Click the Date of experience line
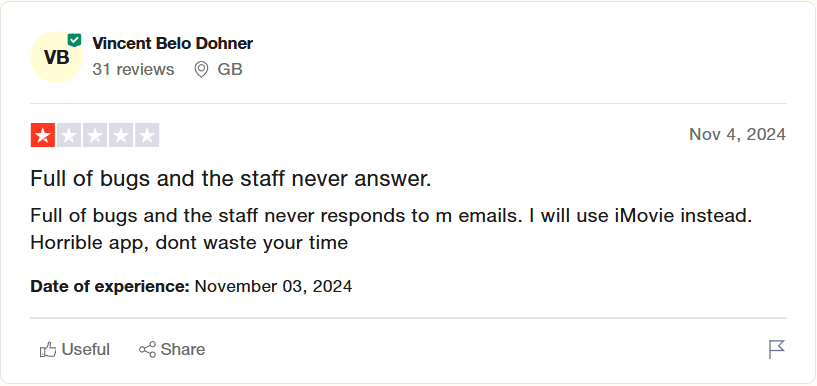The width and height of the screenshot is (817, 386). point(191,287)
